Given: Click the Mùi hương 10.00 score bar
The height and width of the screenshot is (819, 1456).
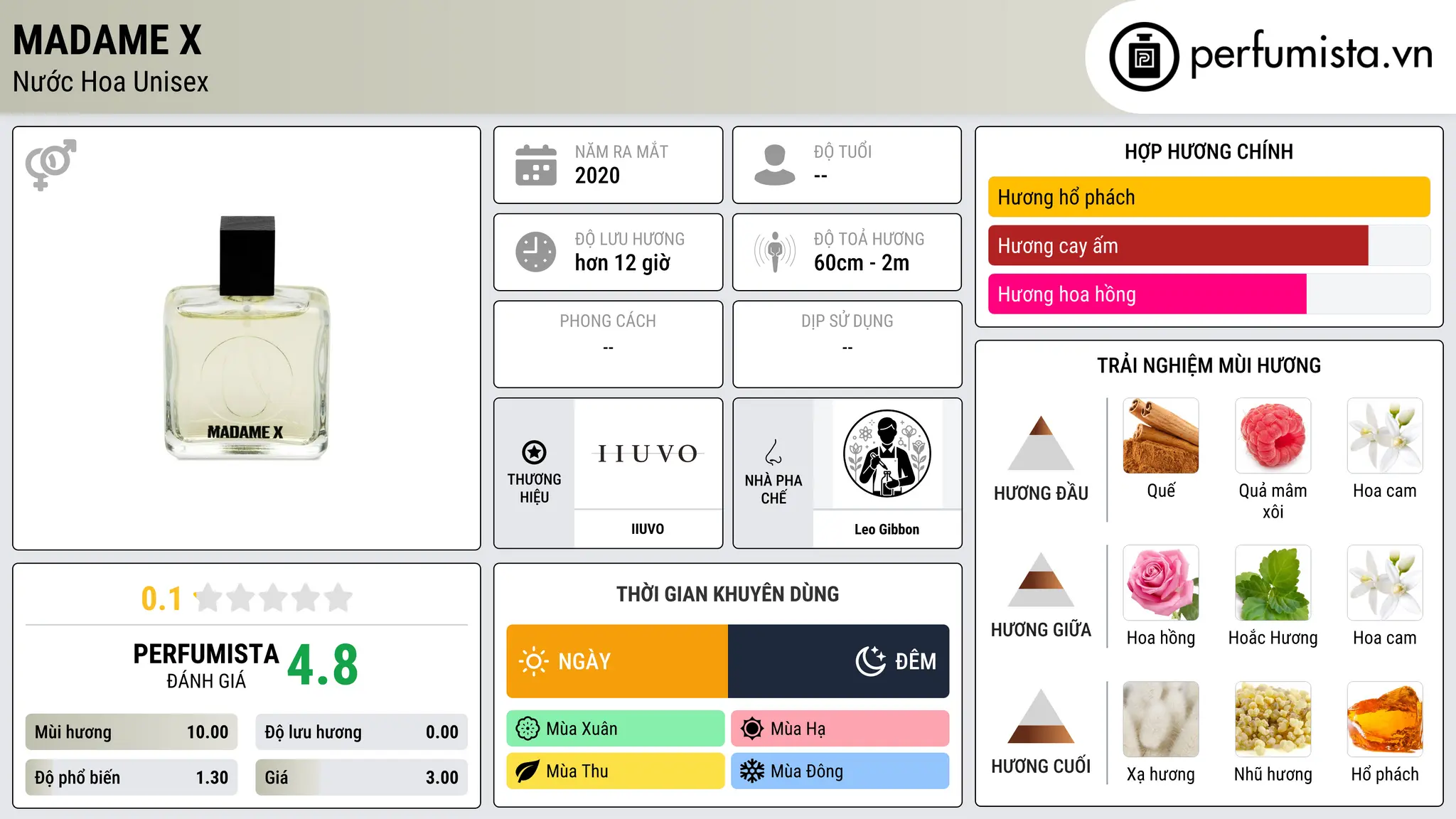Looking at the screenshot, I should pos(132,732).
